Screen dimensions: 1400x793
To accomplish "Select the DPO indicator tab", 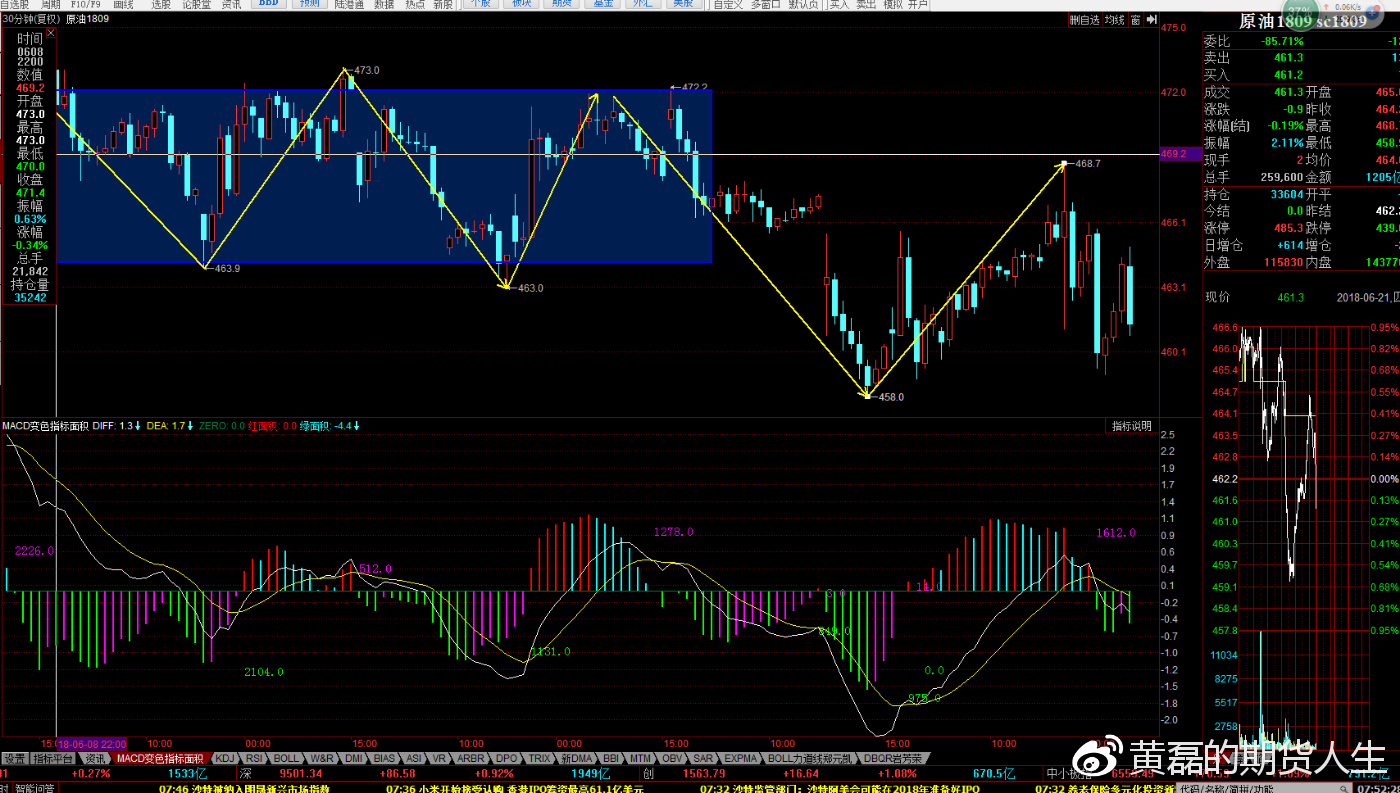I will 507,759.
